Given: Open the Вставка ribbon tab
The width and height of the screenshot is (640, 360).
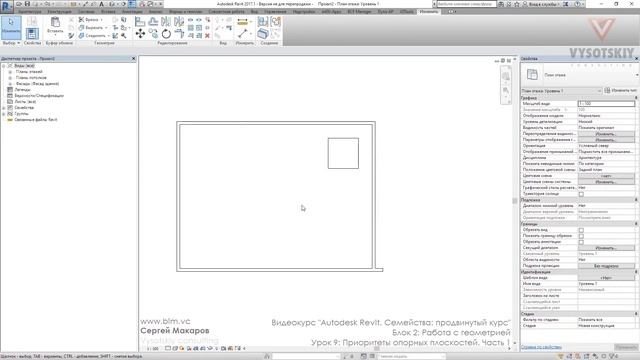Looking at the screenshot, I should click(108, 11).
